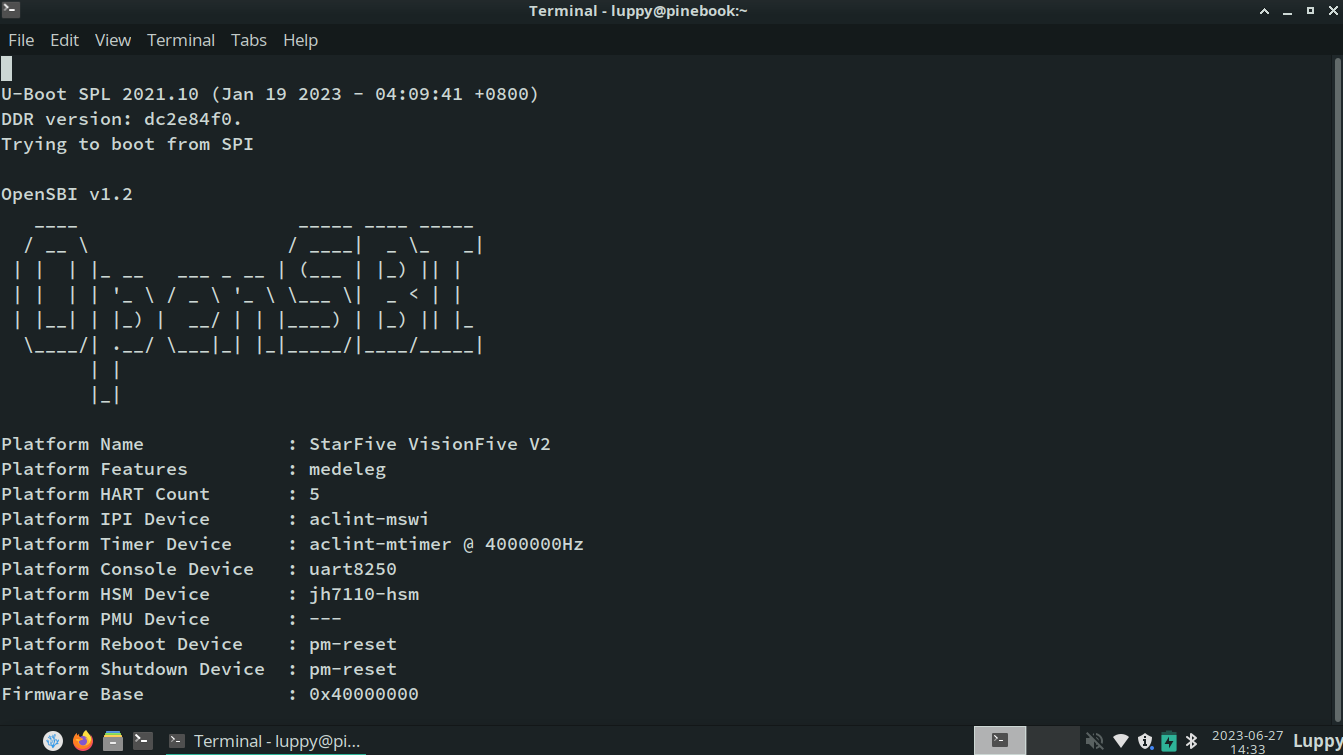The width and height of the screenshot is (1343, 755).
Task: Click the Firmware Base label
Action: pyautogui.click(x=72, y=694)
